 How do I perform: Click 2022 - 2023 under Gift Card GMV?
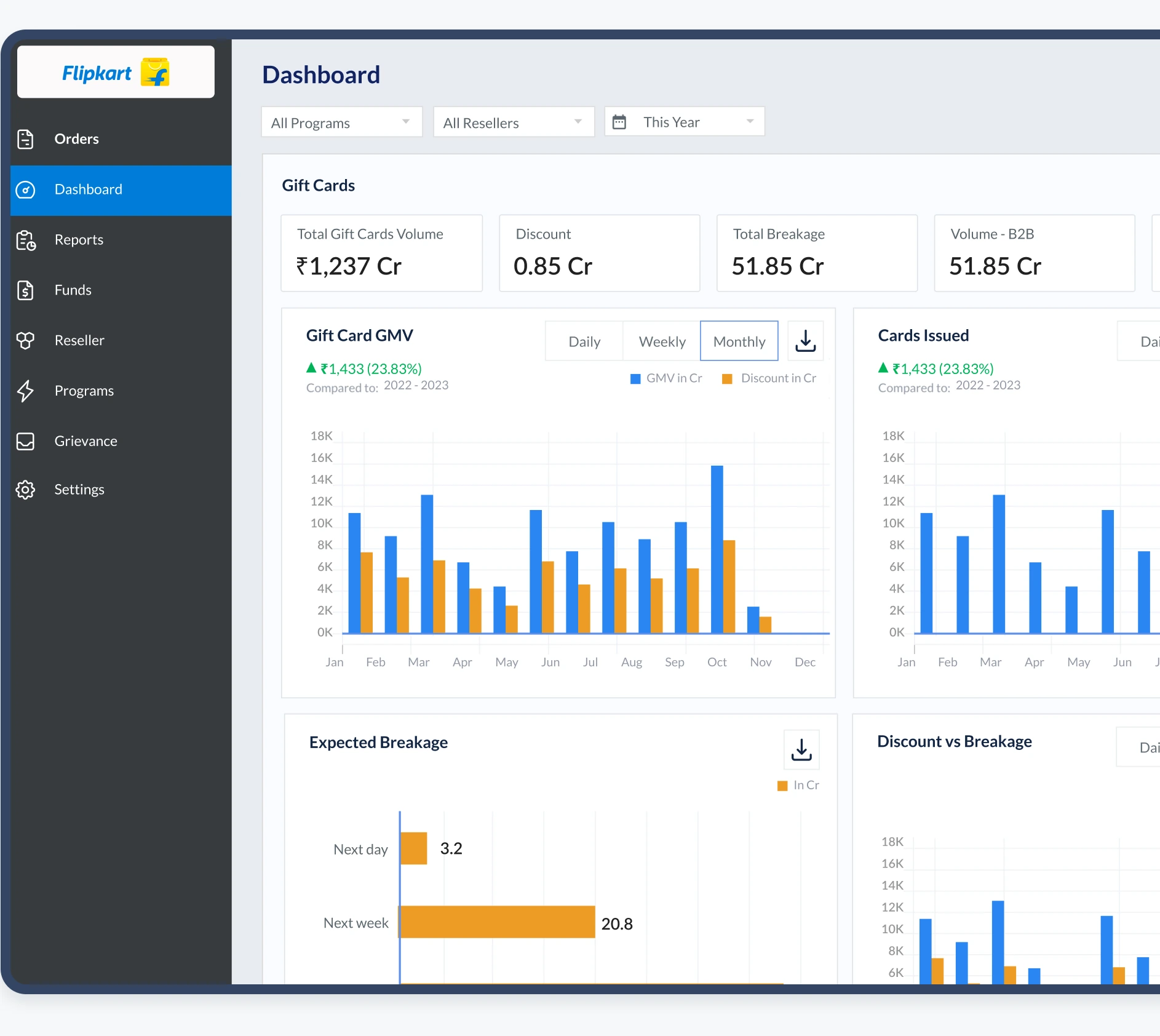click(416, 385)
